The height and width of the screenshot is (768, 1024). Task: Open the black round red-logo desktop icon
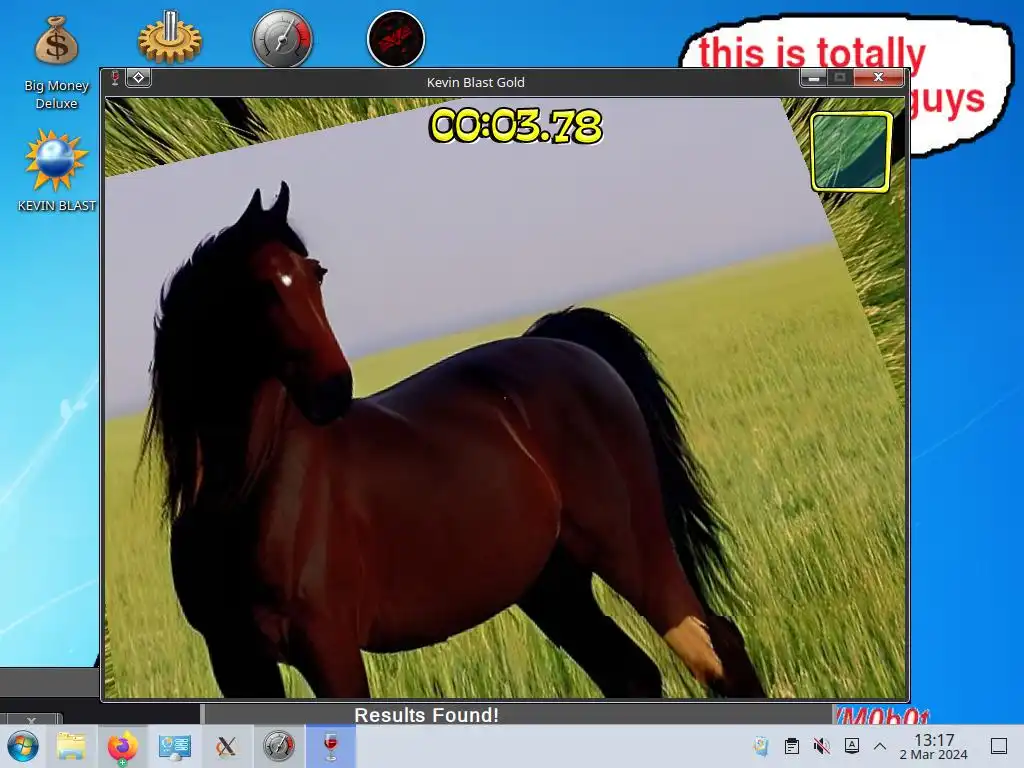tap(396, 39)
